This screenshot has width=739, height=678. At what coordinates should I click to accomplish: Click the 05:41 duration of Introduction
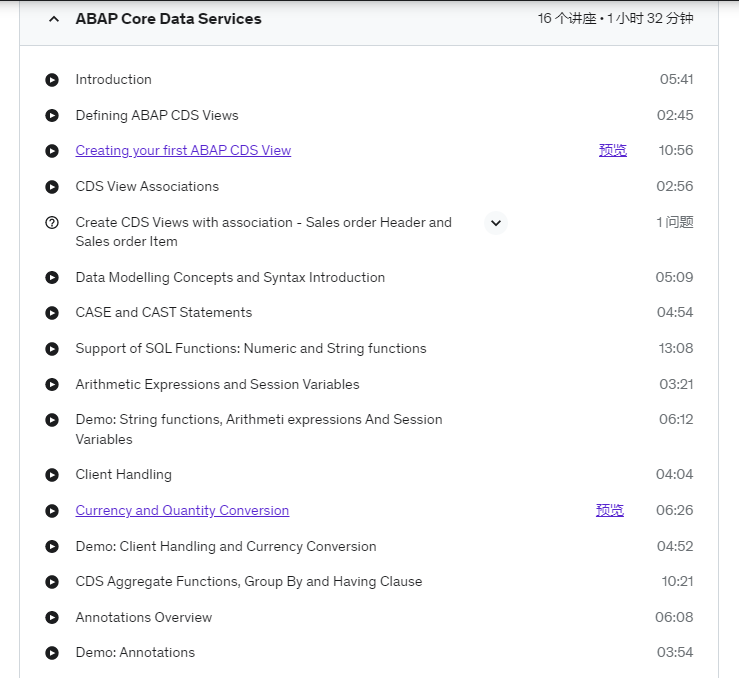(x=676, y=79)
